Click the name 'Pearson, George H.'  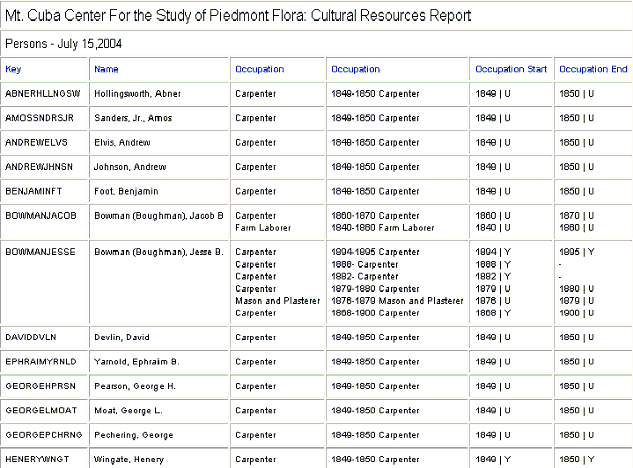[x=135, y=386]
